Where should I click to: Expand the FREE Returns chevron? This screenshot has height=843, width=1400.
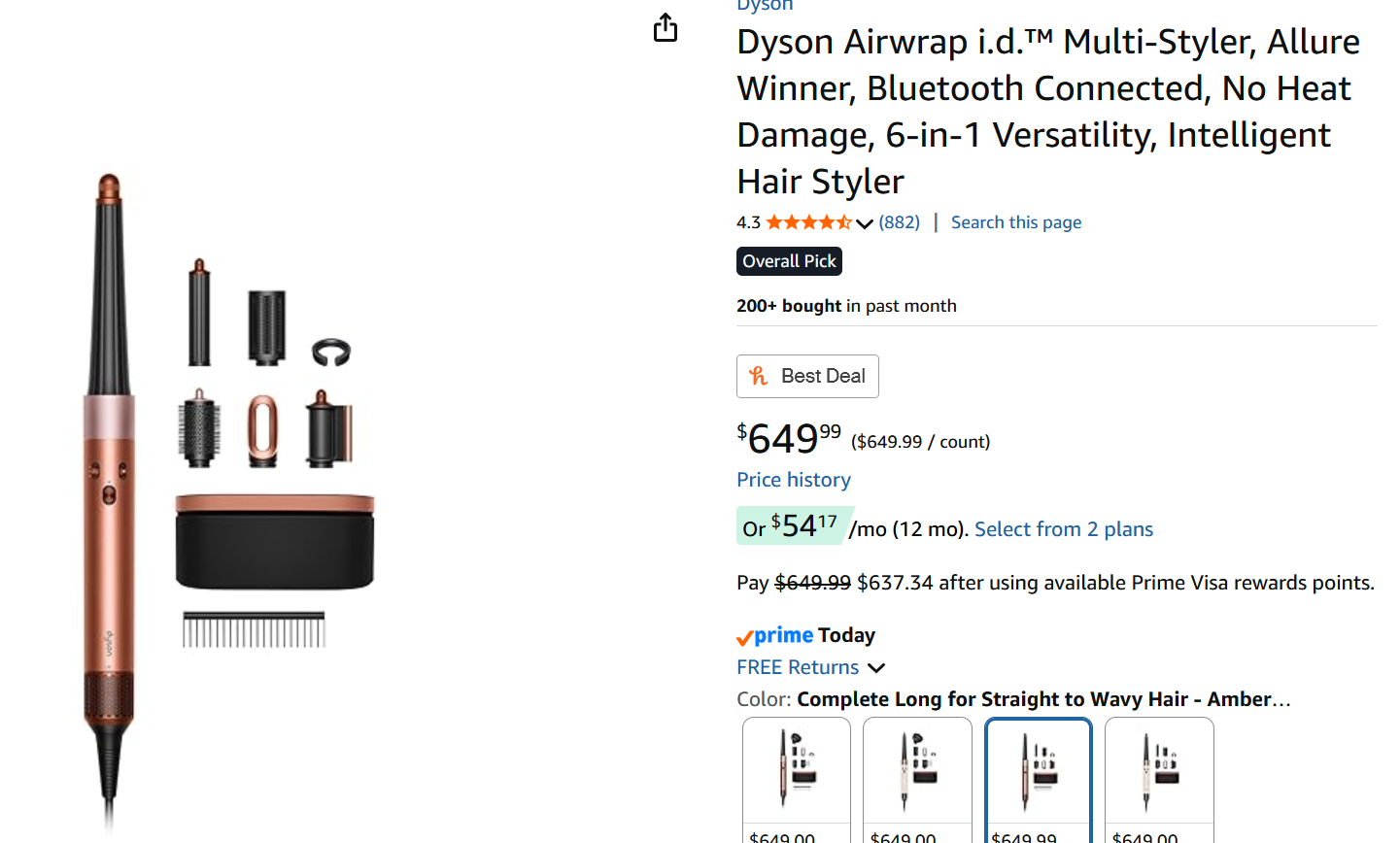(876, 668)
